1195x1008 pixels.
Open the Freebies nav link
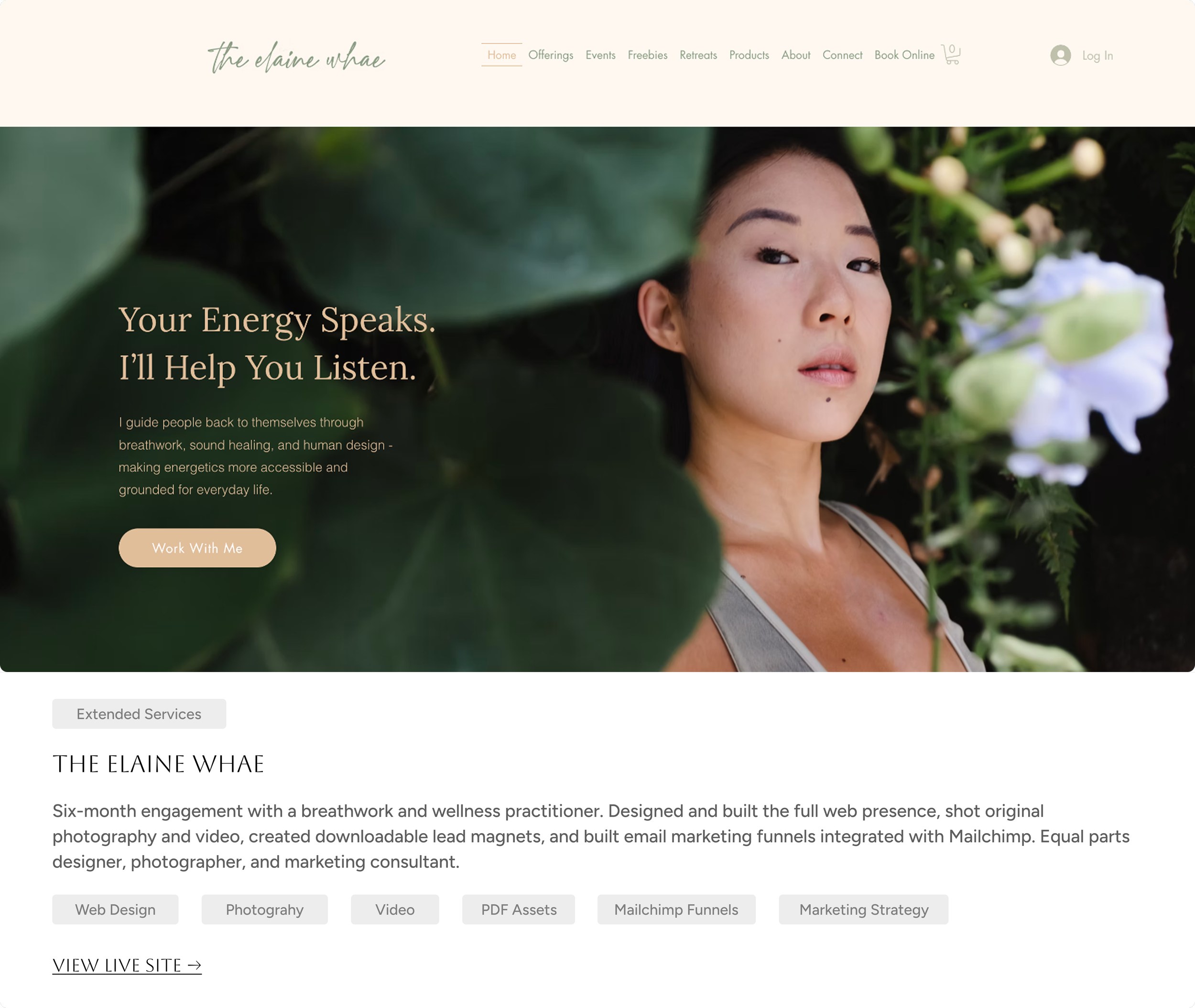pos(648,55)
